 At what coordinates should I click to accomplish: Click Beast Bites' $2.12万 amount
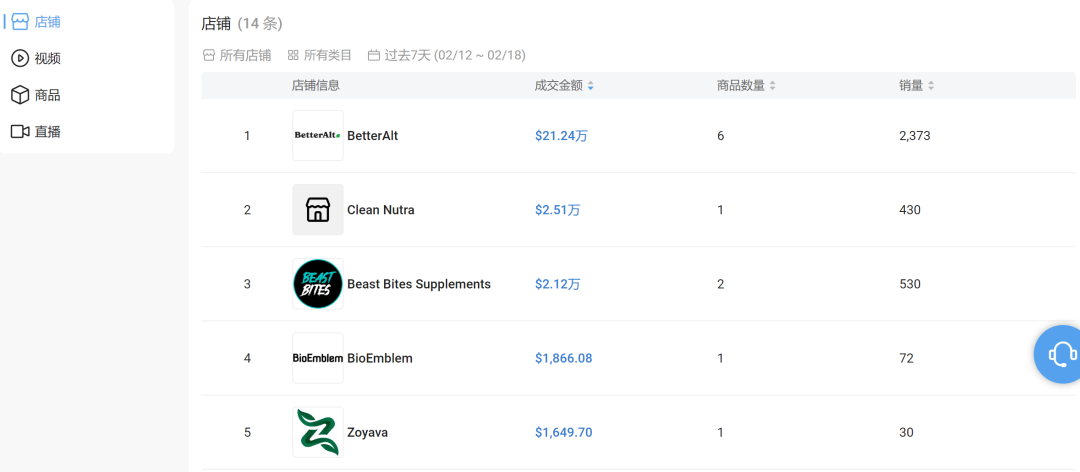tap(558, 284)
